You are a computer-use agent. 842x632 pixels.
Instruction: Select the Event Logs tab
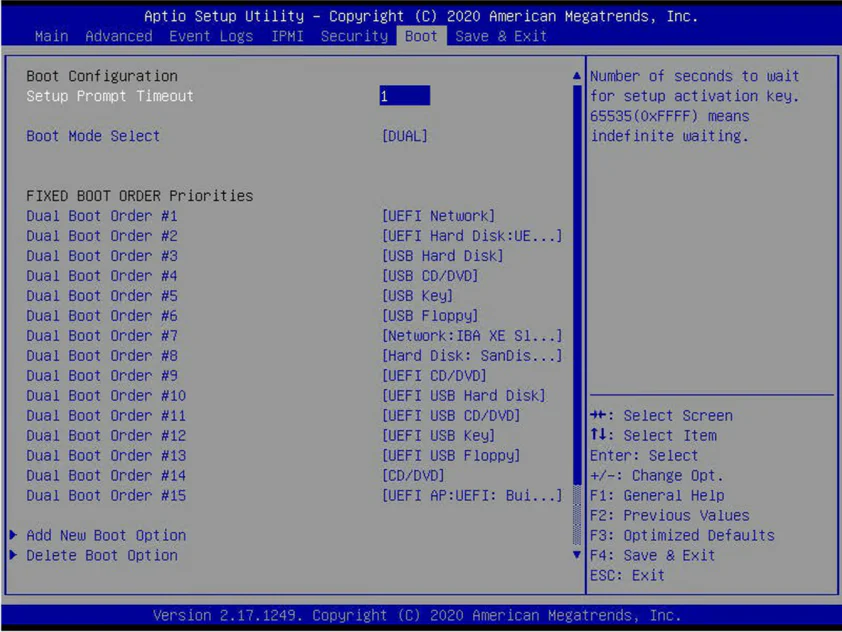[x=211, y=36]
